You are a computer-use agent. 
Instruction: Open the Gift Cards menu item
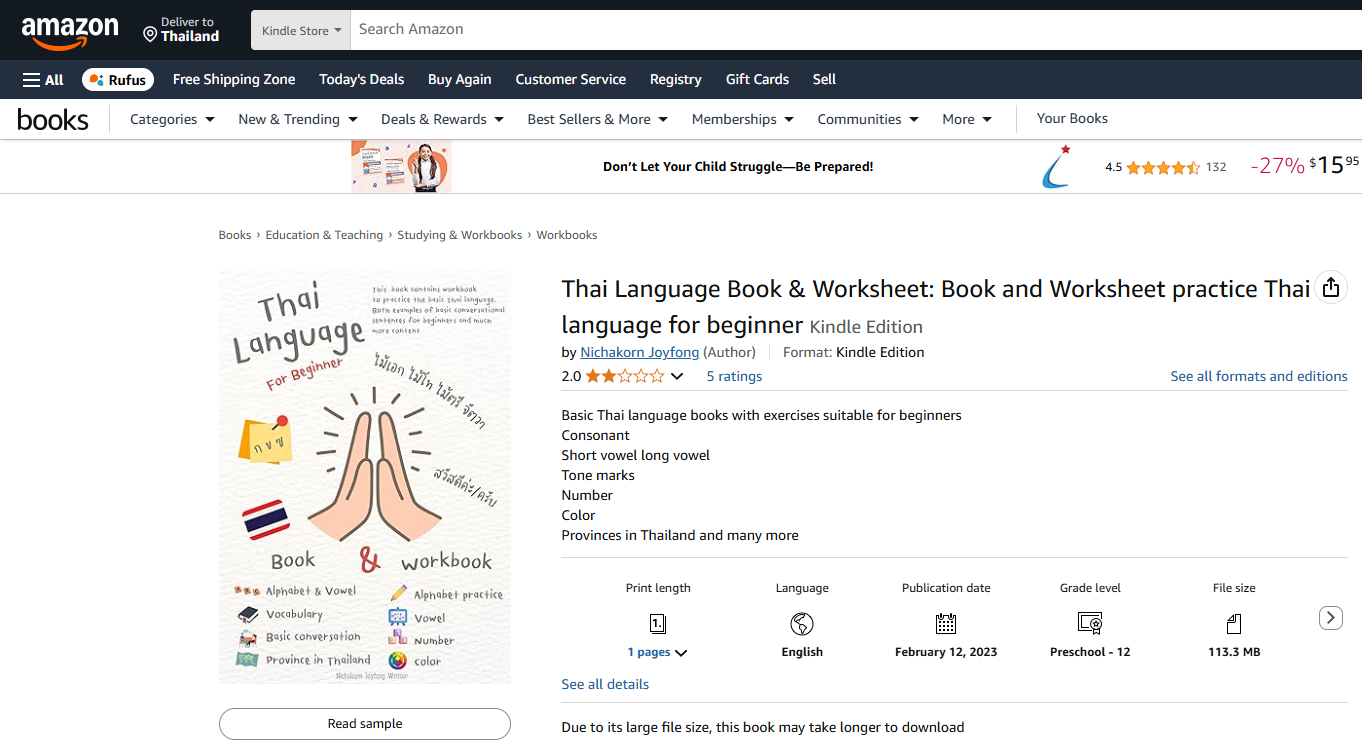(757, 79)
